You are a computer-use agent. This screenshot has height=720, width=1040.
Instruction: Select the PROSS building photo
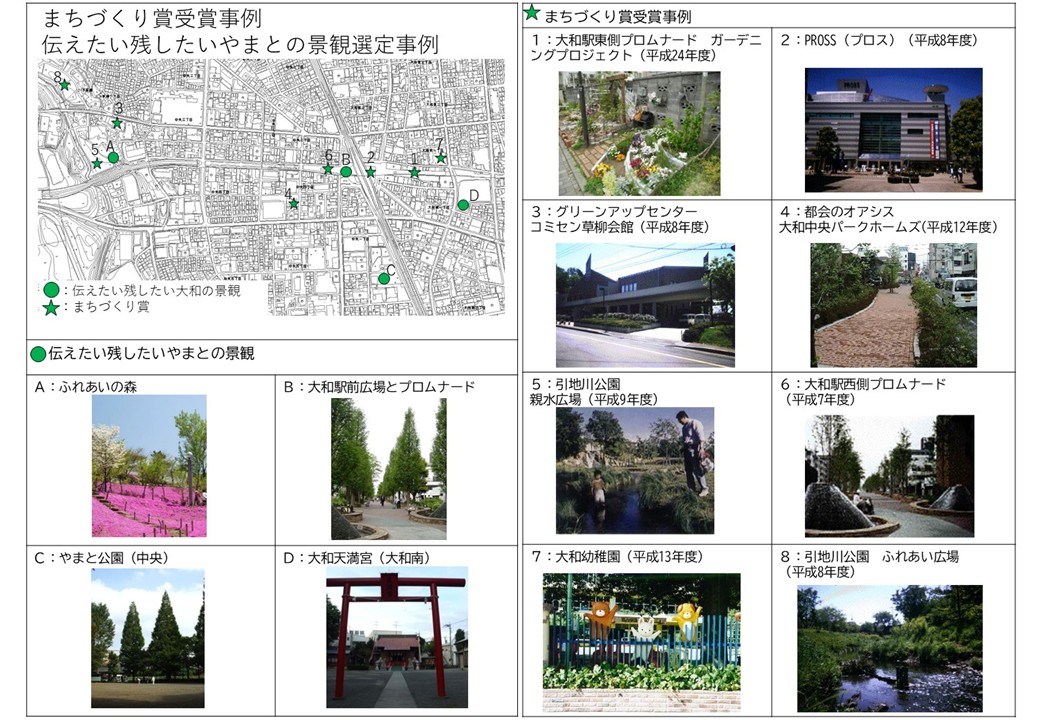(x=893, y=129)
